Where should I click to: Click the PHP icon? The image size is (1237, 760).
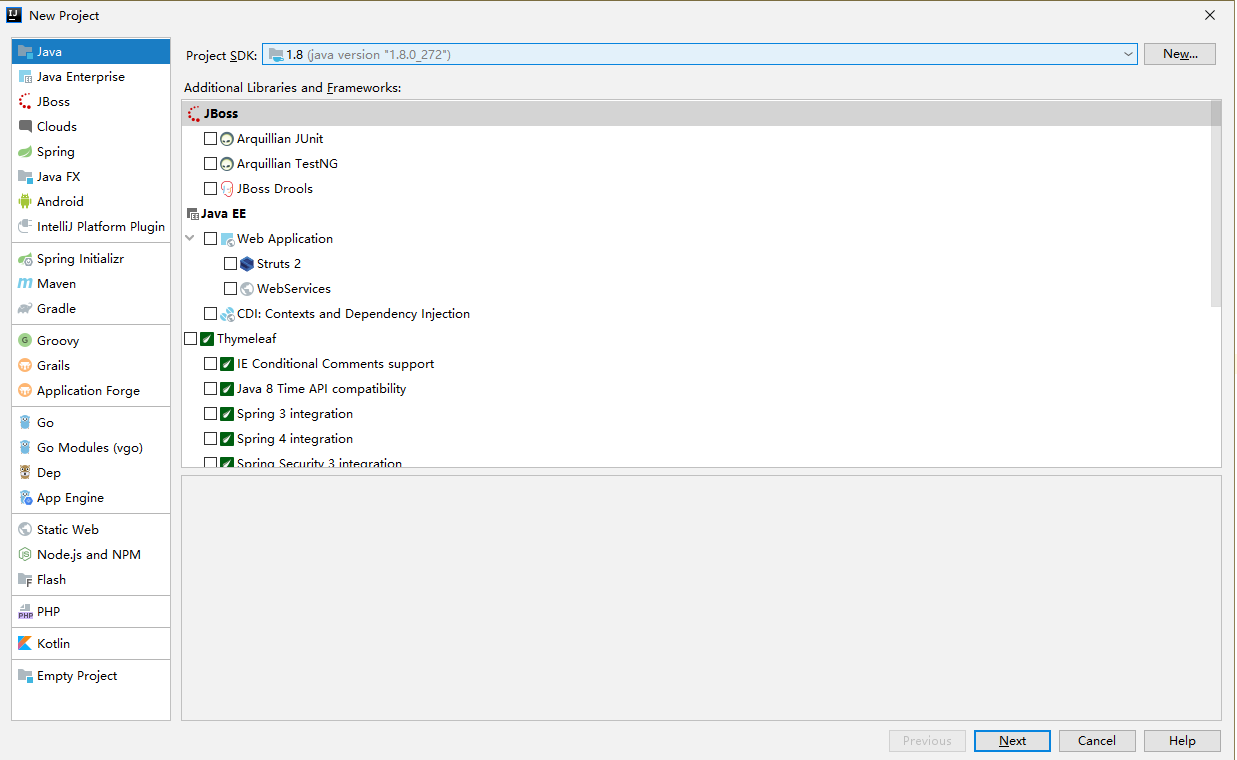pos(25,612)
